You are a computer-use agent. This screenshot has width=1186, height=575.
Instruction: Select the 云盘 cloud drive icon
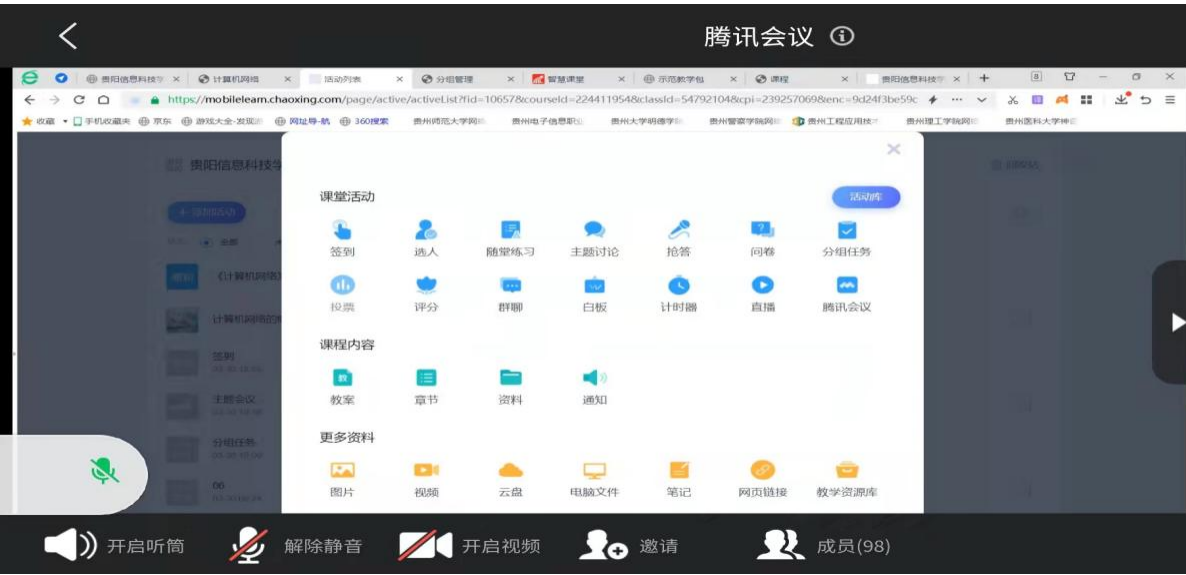[510, 471]
